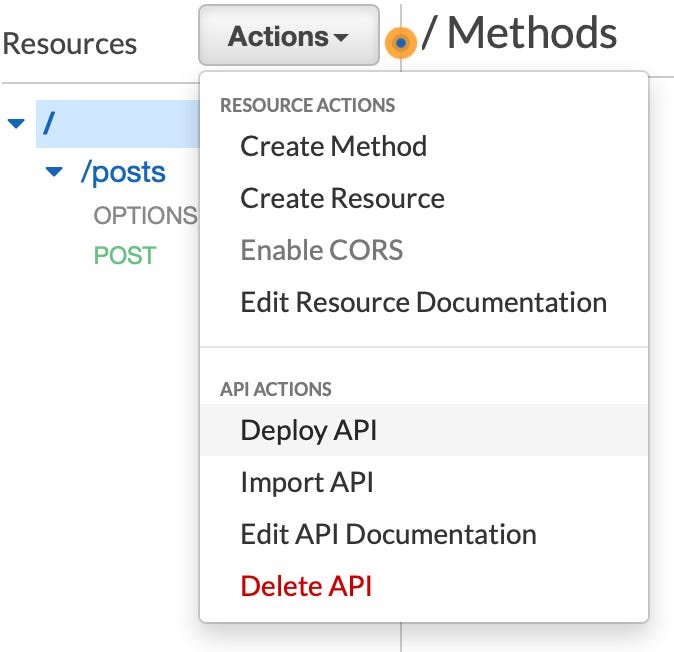Open the green POST method
Screen dimensions: 674x652
(x=125, y=256)
